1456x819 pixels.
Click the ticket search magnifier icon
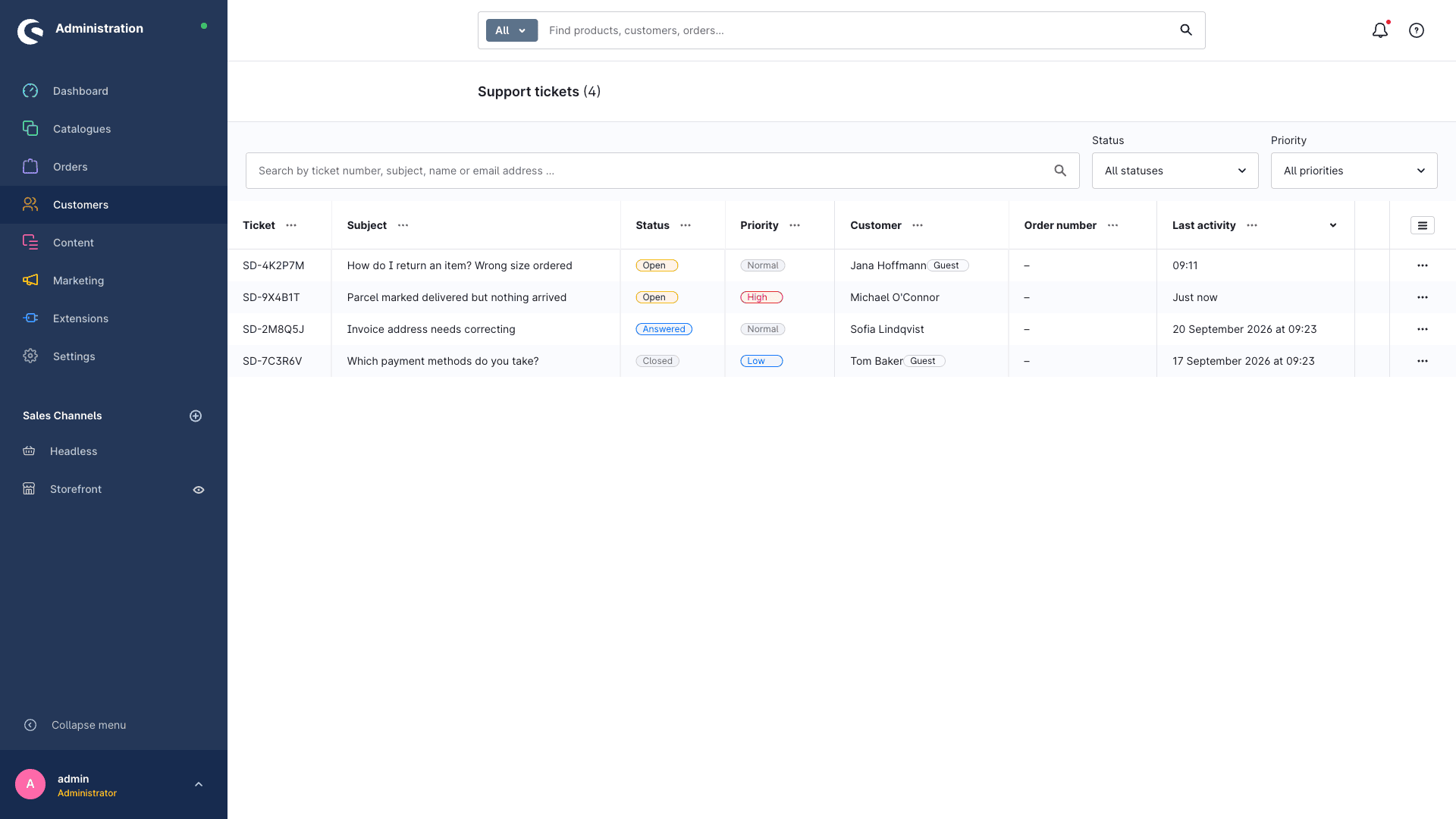[1060, 171]
